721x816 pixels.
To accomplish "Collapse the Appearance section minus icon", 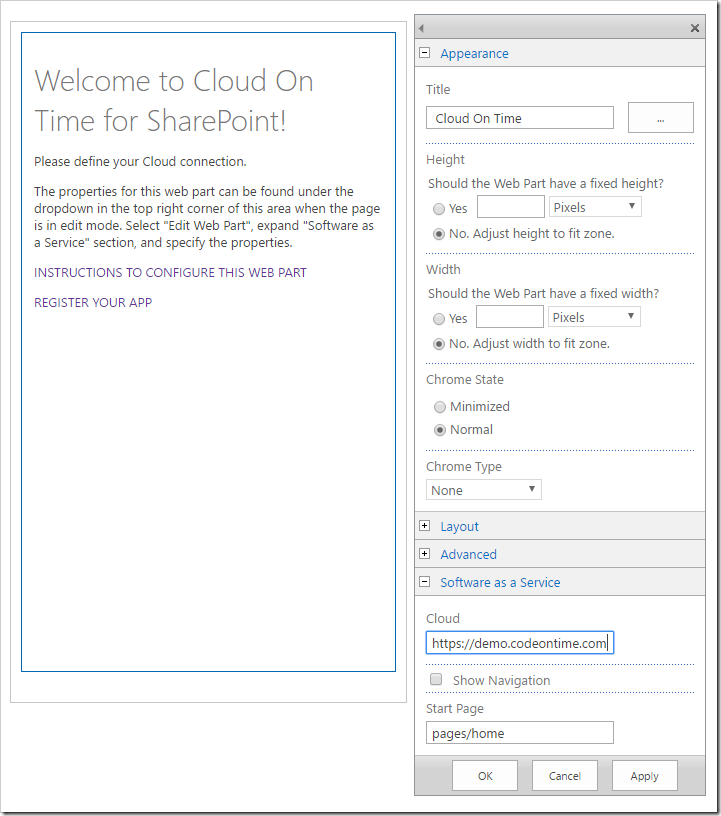I will tap(425, 53).
